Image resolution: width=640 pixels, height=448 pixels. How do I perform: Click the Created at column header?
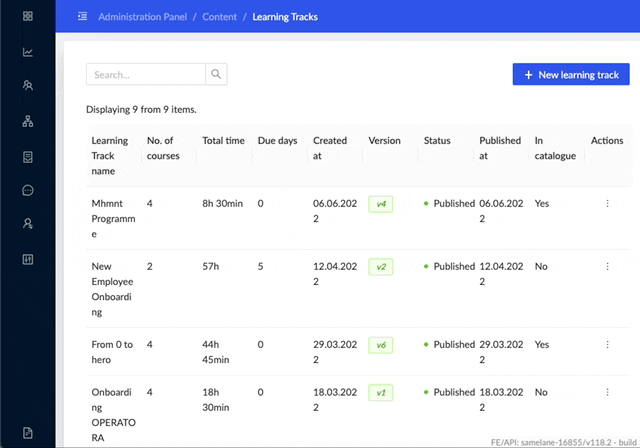(330, 148)
